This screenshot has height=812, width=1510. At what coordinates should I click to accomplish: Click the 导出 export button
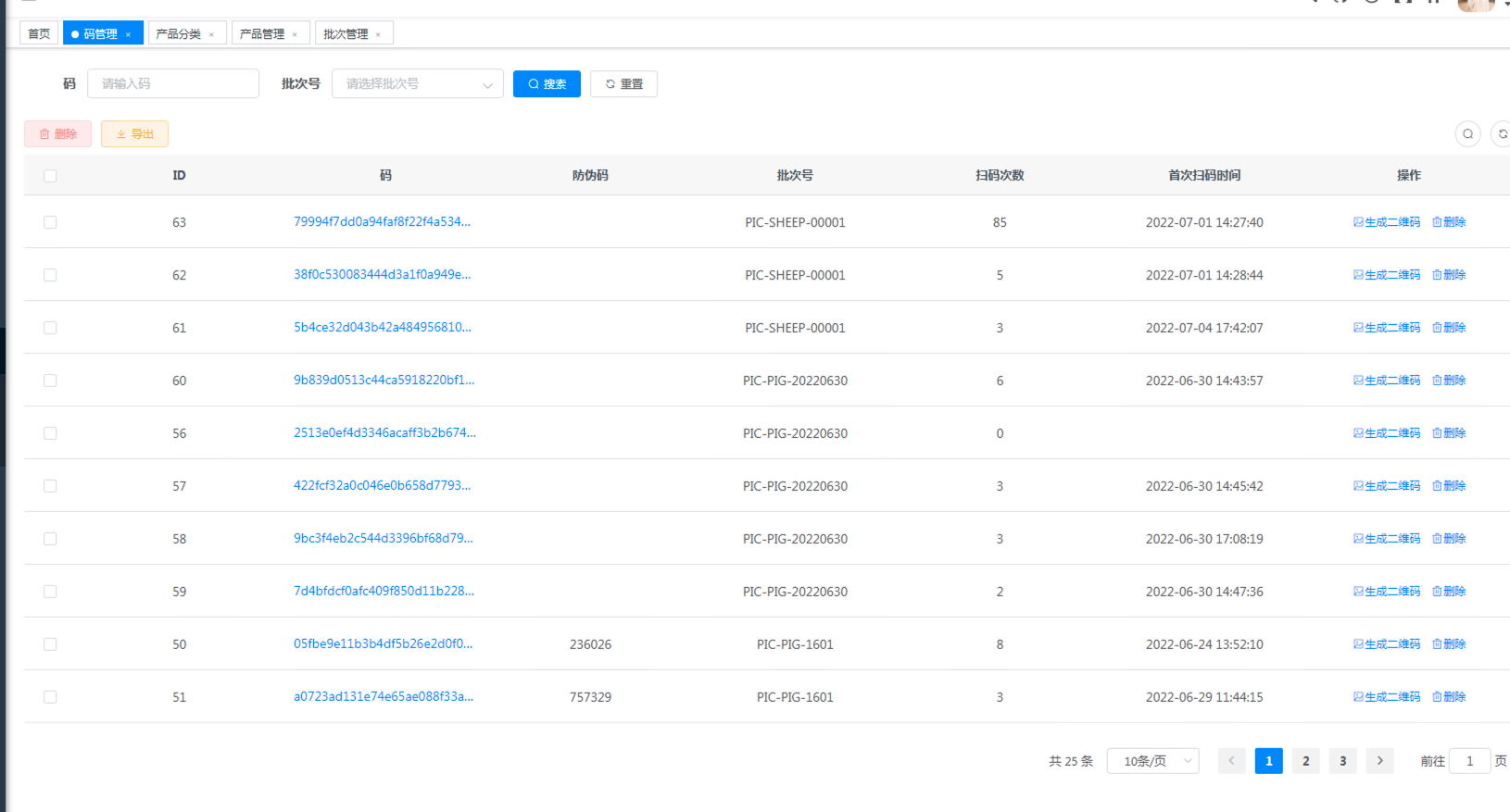click(134, 134)
